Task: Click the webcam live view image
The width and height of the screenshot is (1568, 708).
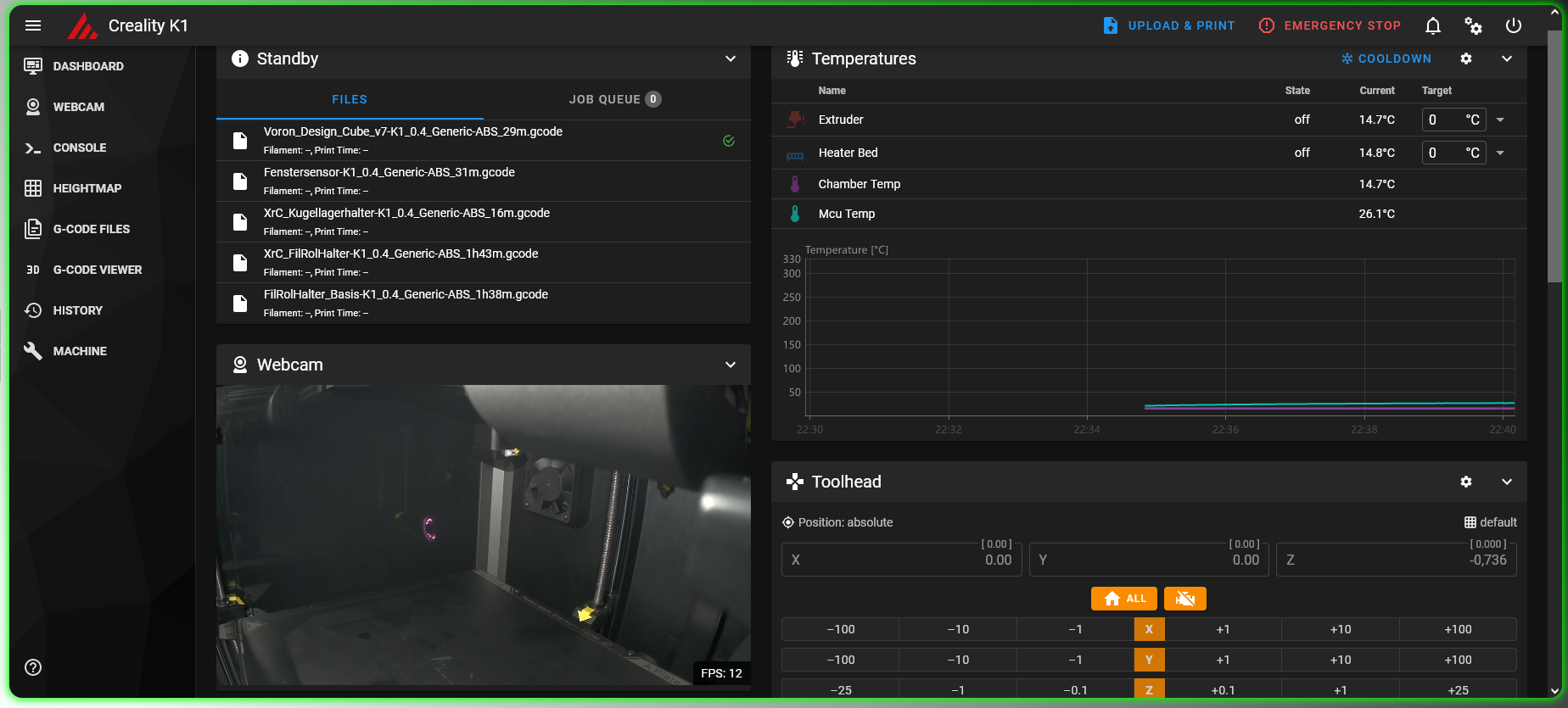Action: (x=484, y=535)
